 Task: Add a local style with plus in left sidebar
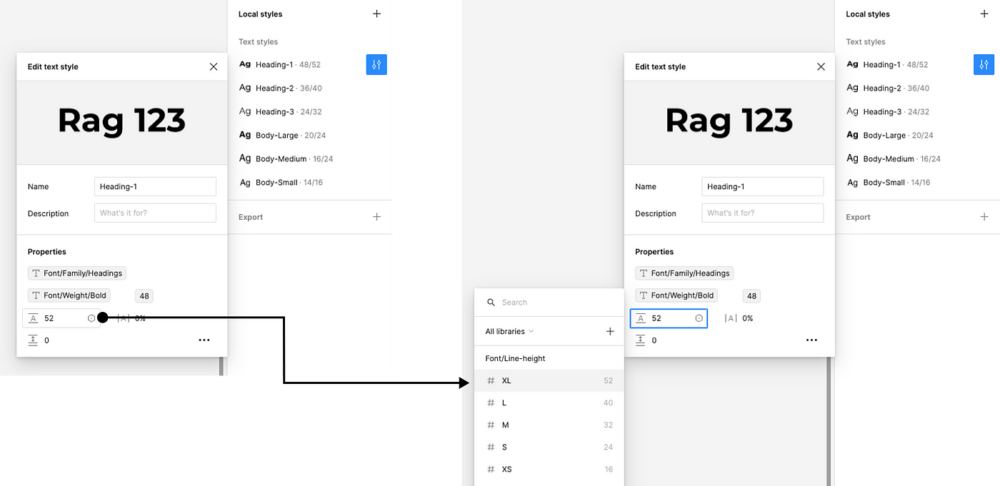[376, 13]
